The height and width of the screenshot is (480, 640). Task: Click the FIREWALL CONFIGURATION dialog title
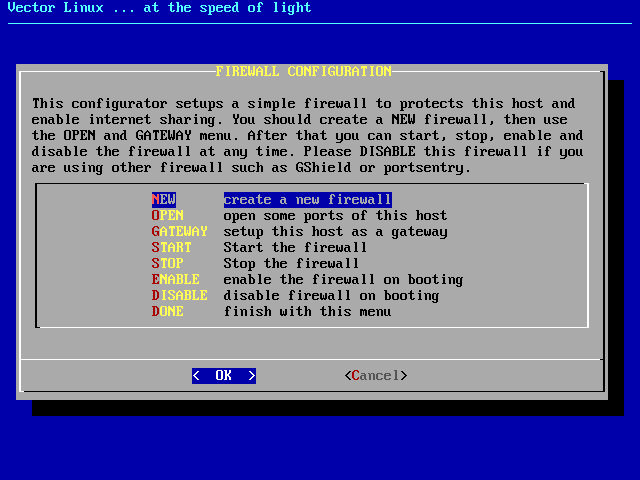pyautogui.click(x=304, y=72)
